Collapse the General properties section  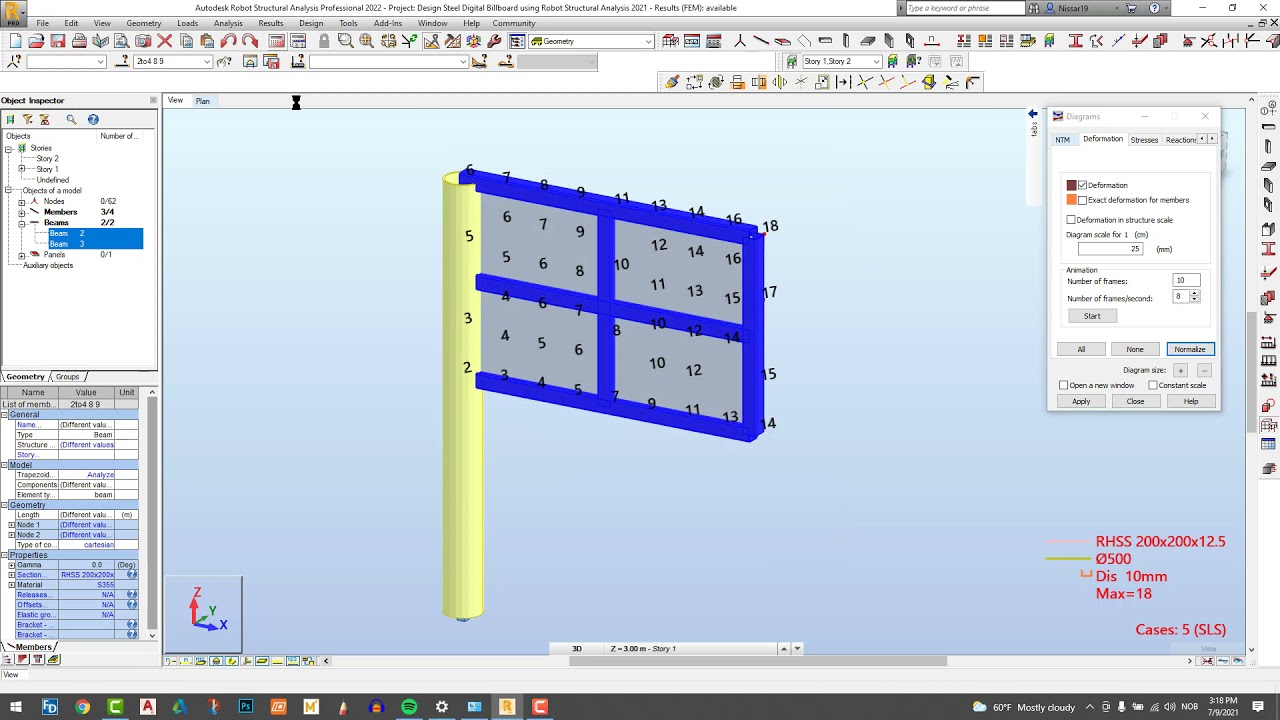4,415
